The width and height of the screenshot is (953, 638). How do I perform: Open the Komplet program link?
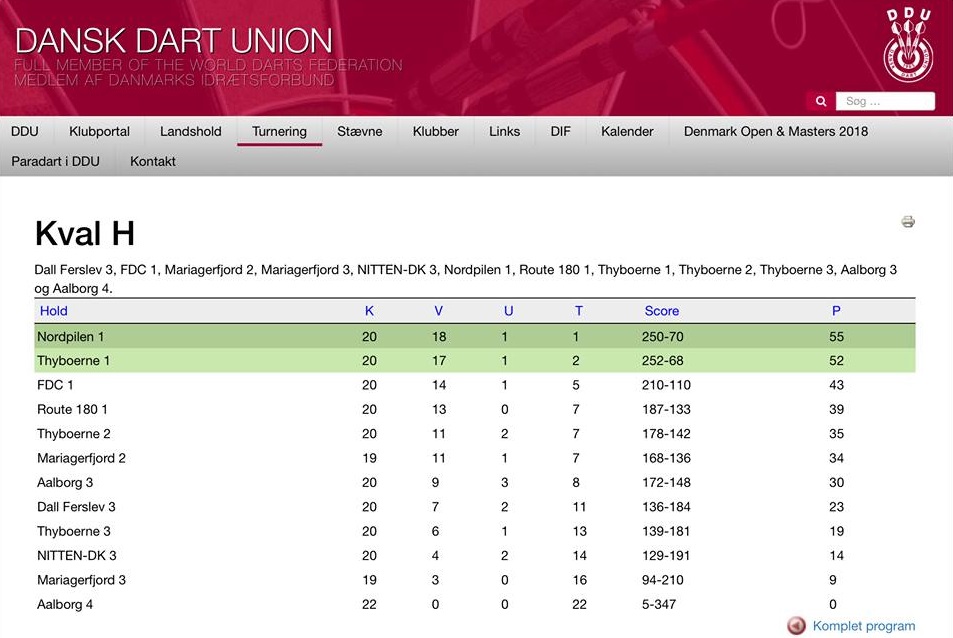point(863,626)
